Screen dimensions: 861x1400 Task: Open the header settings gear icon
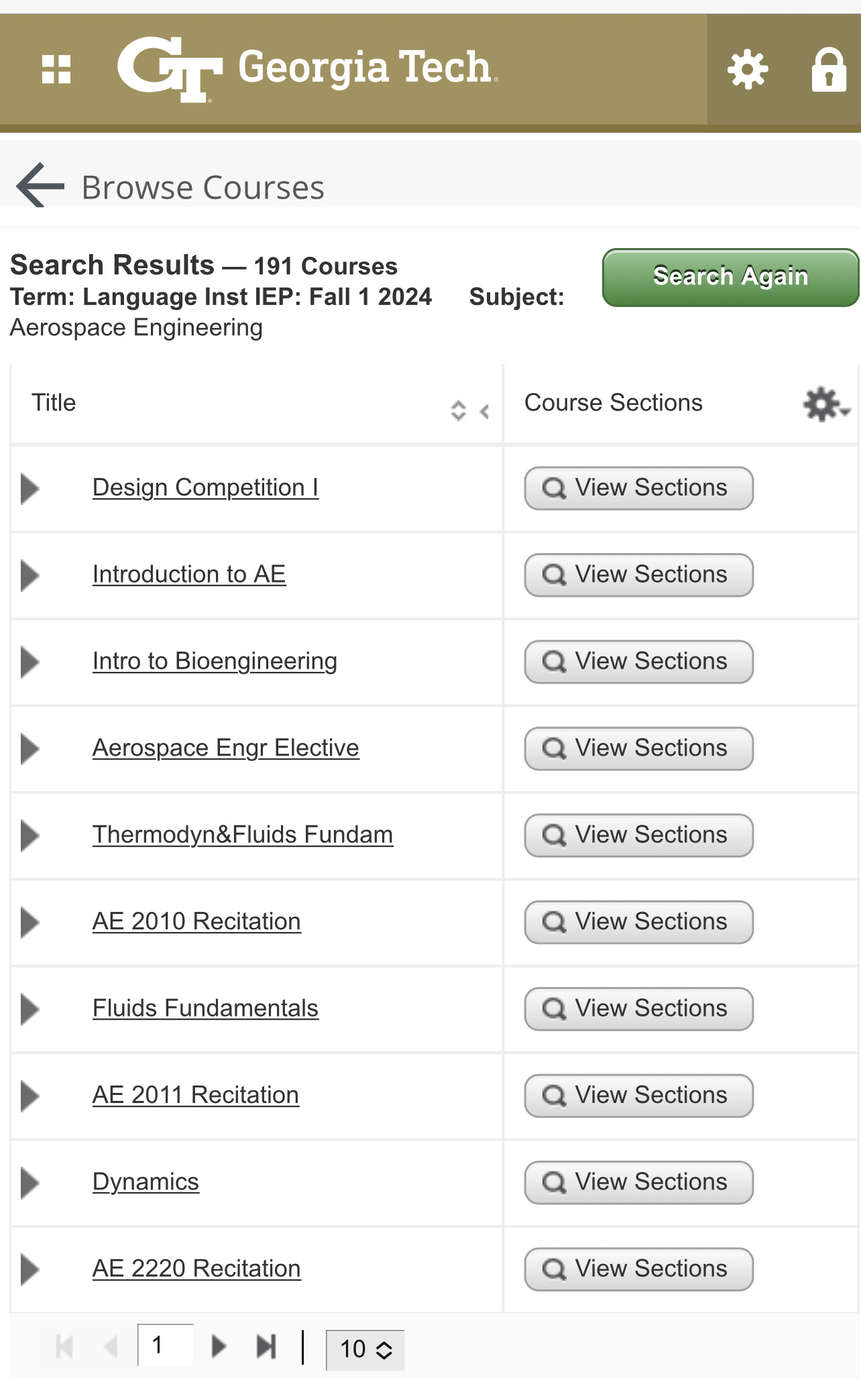748,69
